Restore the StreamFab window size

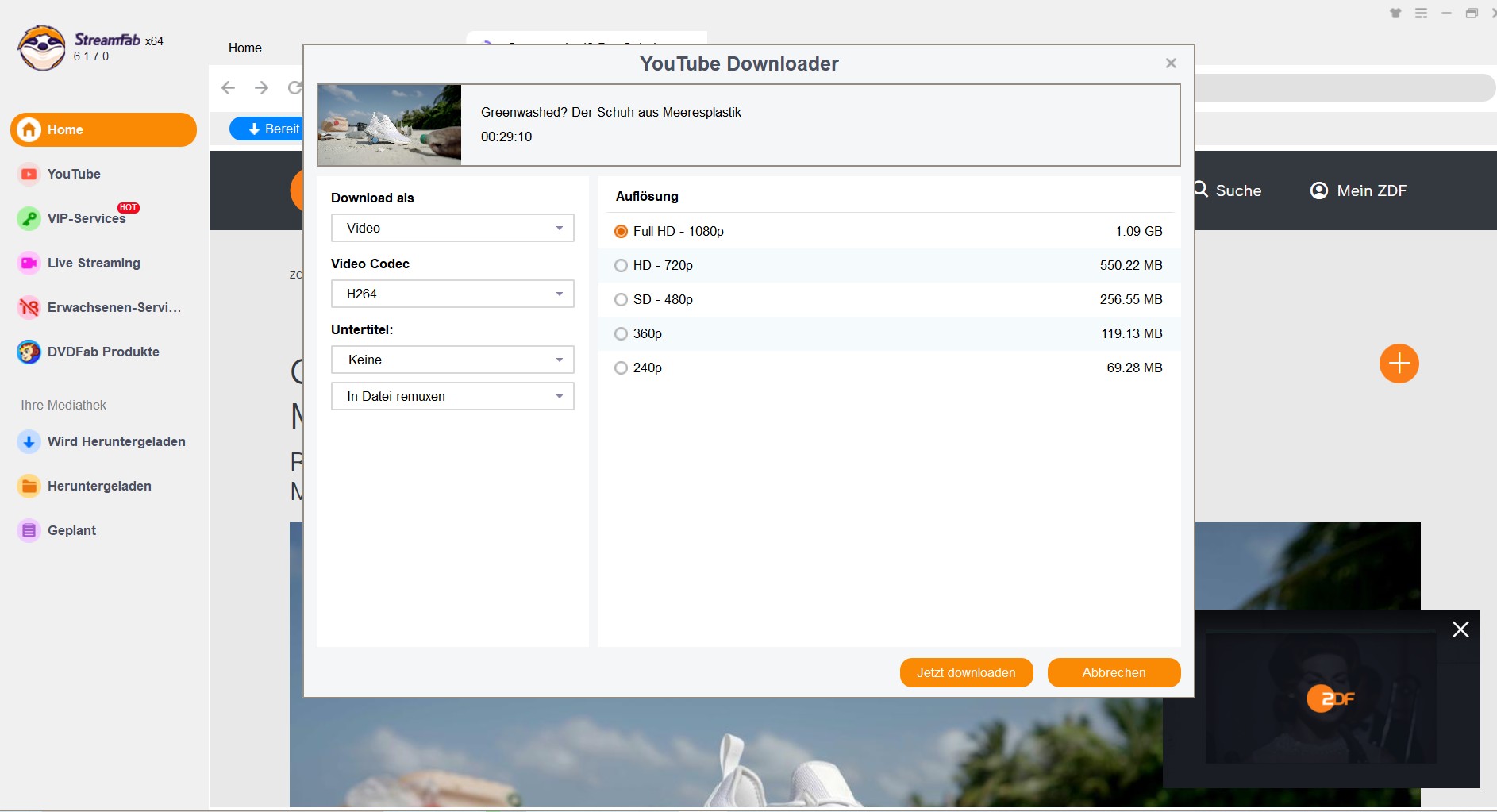1472,13
